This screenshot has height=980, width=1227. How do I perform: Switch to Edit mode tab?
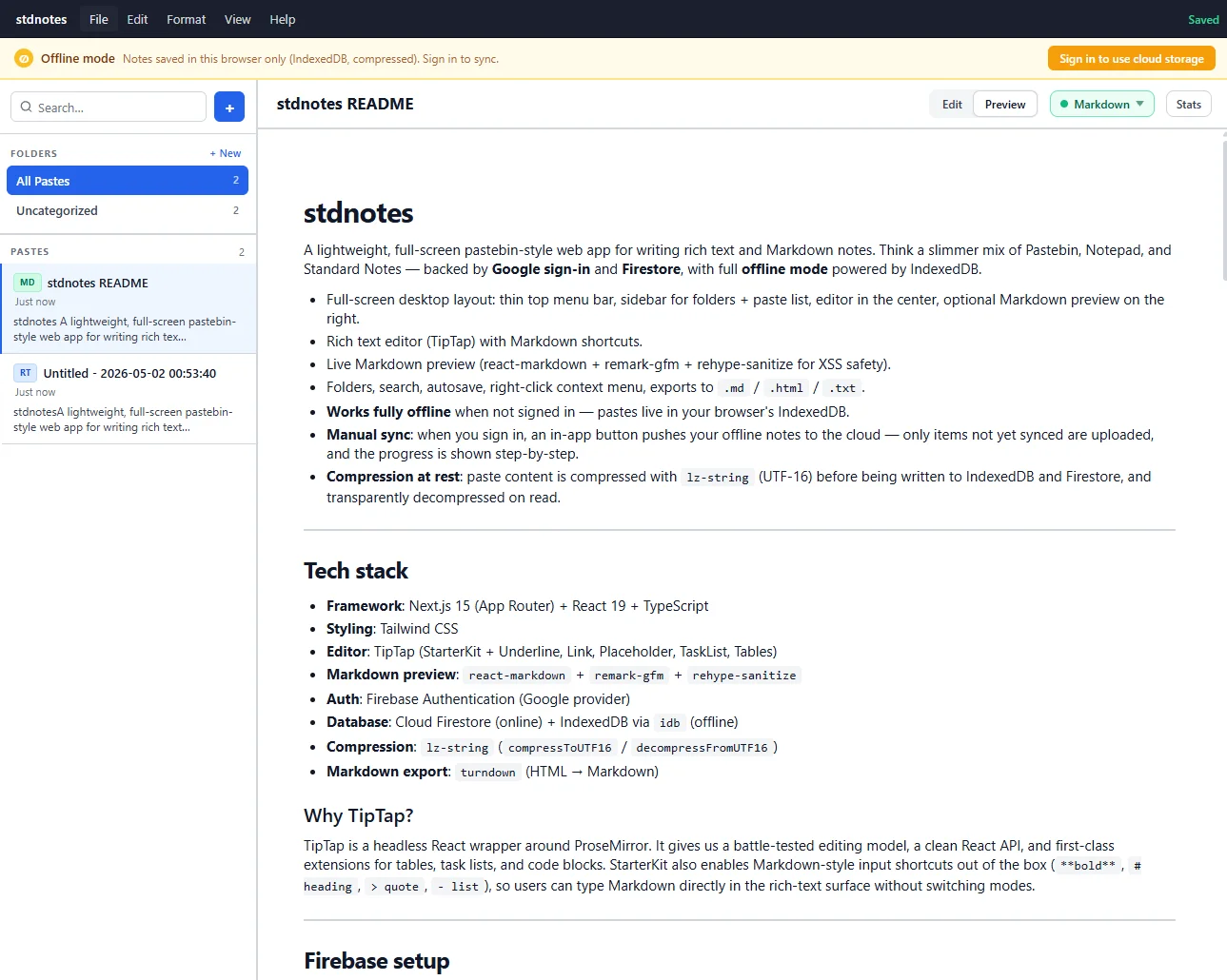[x=952, y=105]
